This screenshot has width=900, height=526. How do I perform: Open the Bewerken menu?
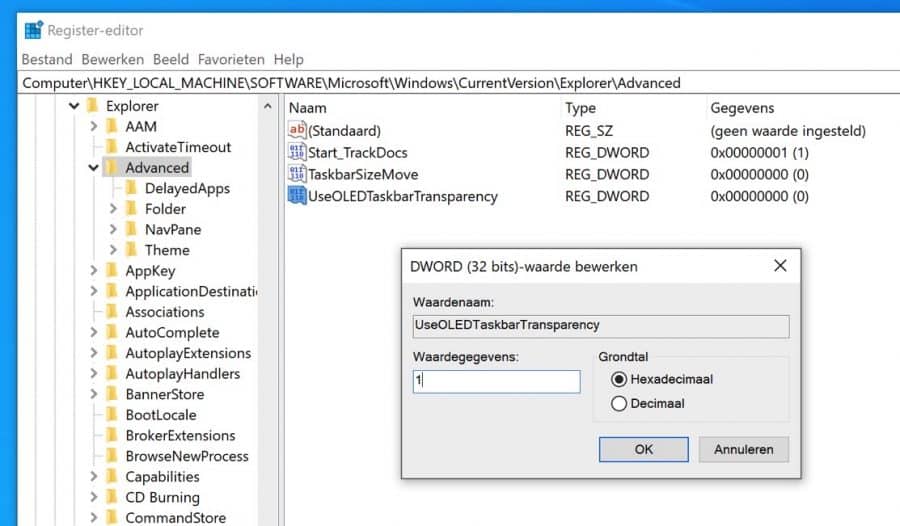[x=112, y=59]
